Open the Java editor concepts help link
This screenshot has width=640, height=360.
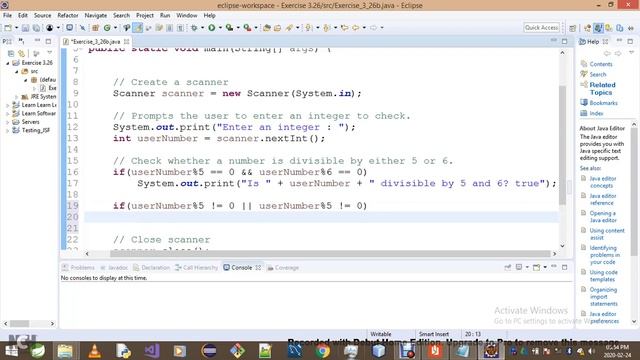[x=602, y=182]
